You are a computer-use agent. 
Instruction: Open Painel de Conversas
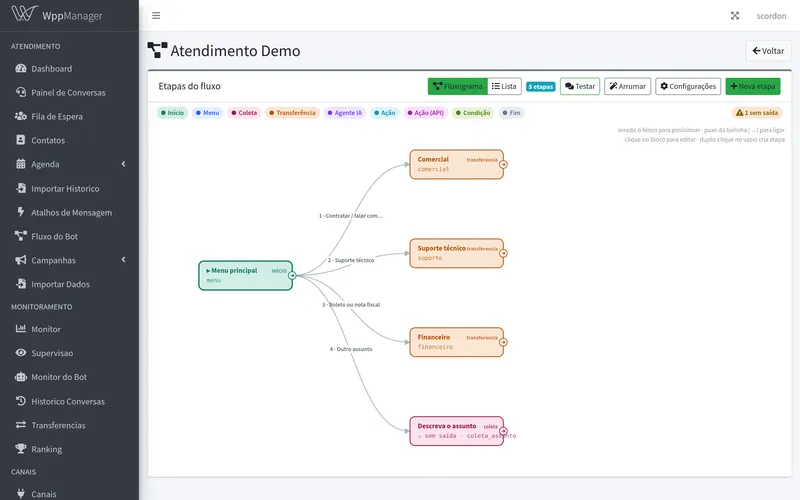tap(68, 92)
